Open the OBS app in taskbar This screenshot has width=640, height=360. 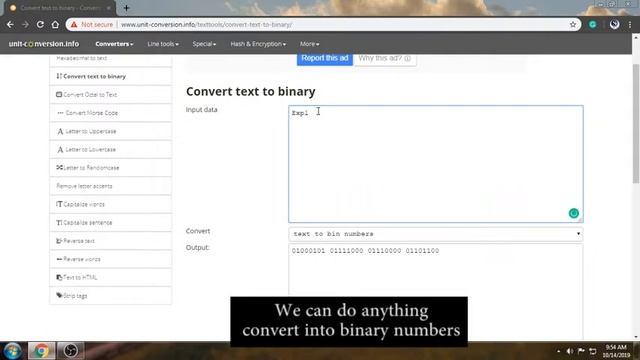(x=70, y=351)
